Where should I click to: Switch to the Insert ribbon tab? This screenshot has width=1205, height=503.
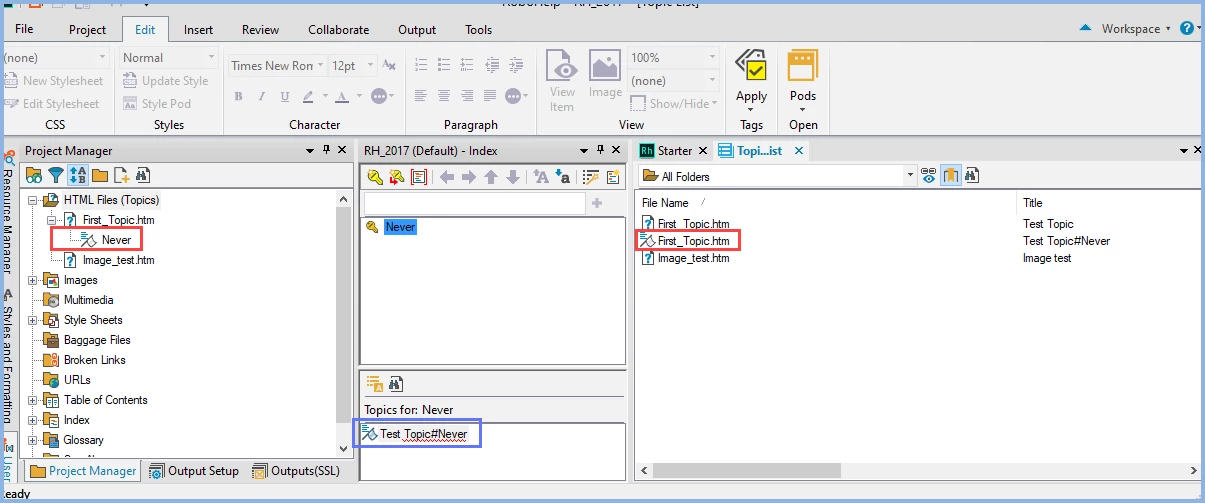tap(198, 30)
